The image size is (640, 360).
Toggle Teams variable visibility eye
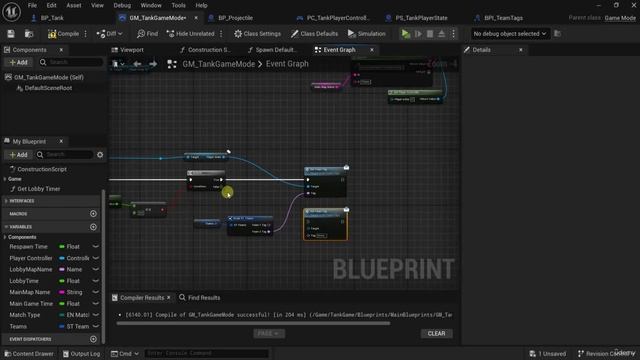point(96,327)
